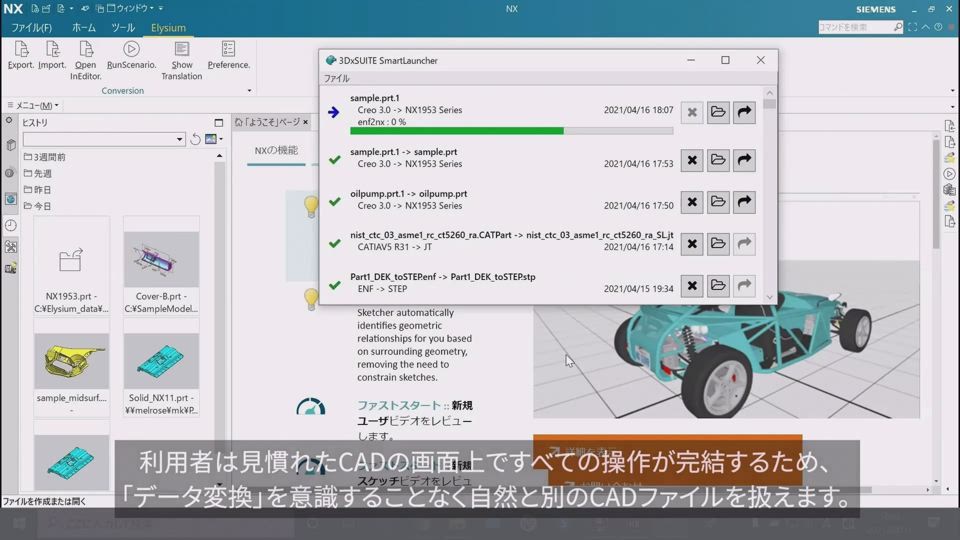Screen dimensions: 960x540
Task: Click the command search input field
Action: pos(855,27)
